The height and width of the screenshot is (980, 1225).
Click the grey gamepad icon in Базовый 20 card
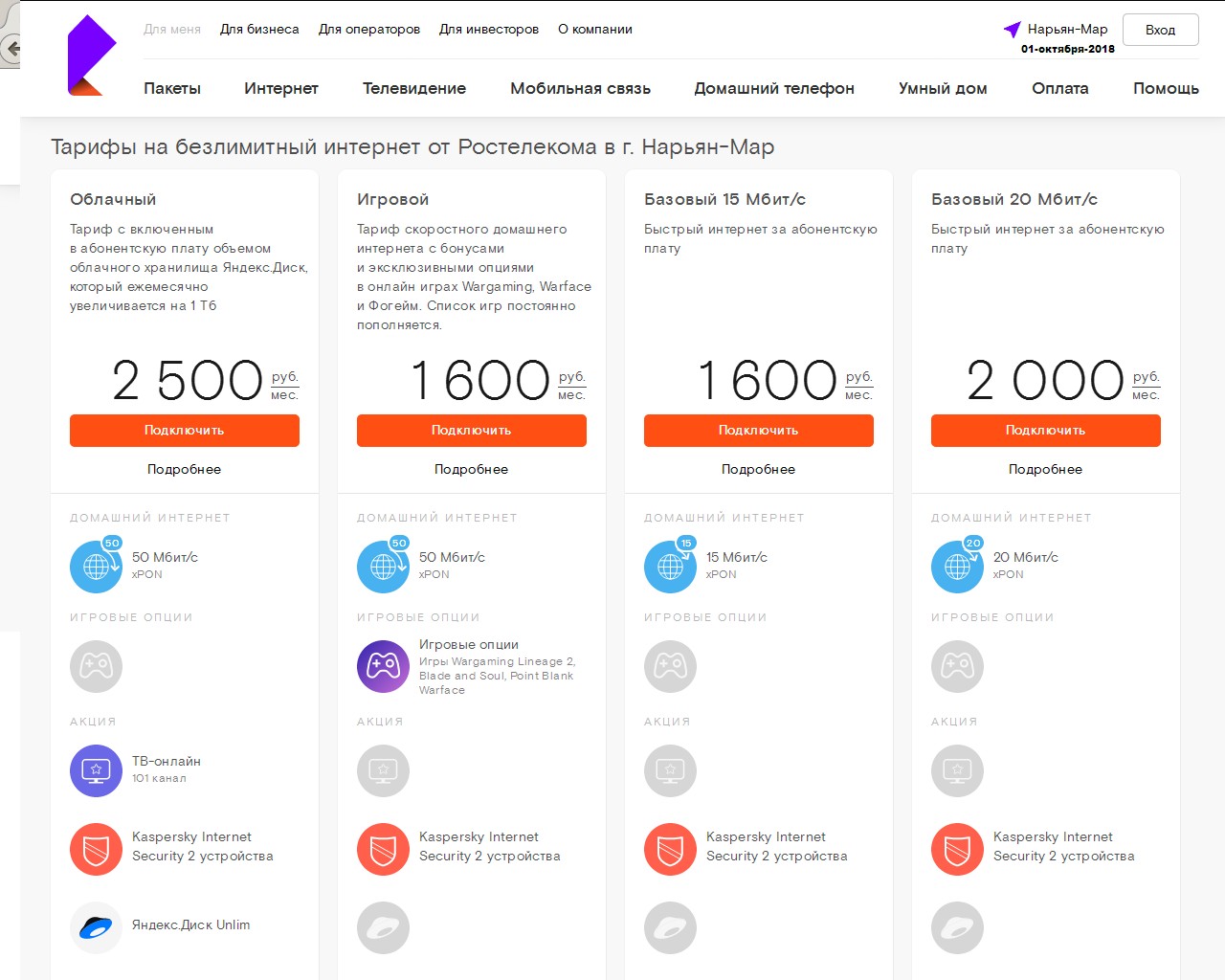point(957,666)
